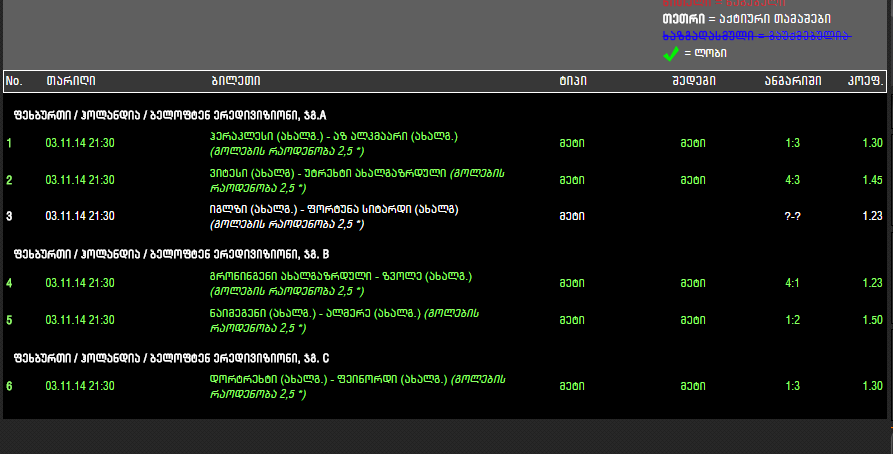Viewport: 893px width, 454px height.
Task: Select the 'კოეფ.' odds column header
Action: pos(866,81)
